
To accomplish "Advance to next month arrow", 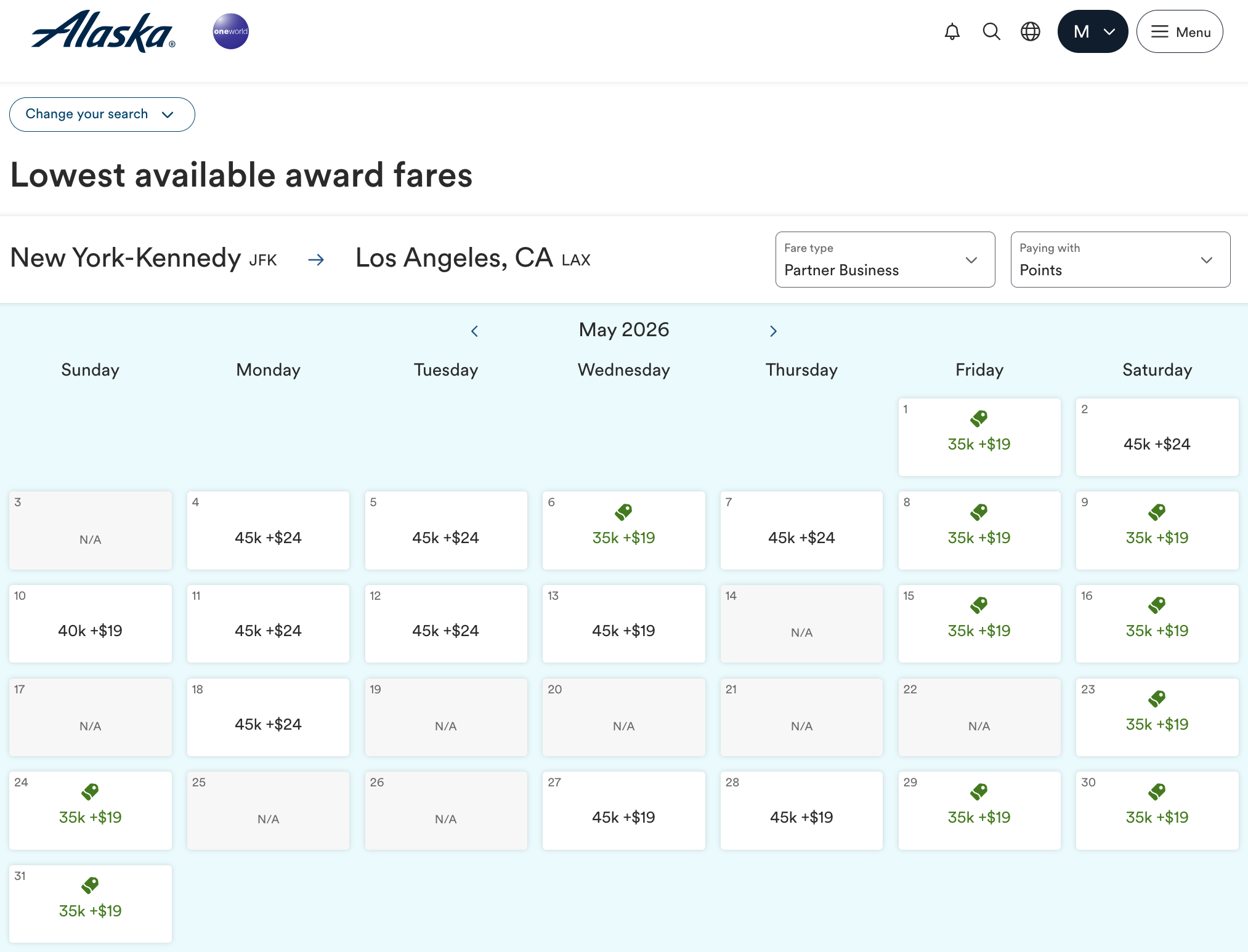I will point(773,331).
